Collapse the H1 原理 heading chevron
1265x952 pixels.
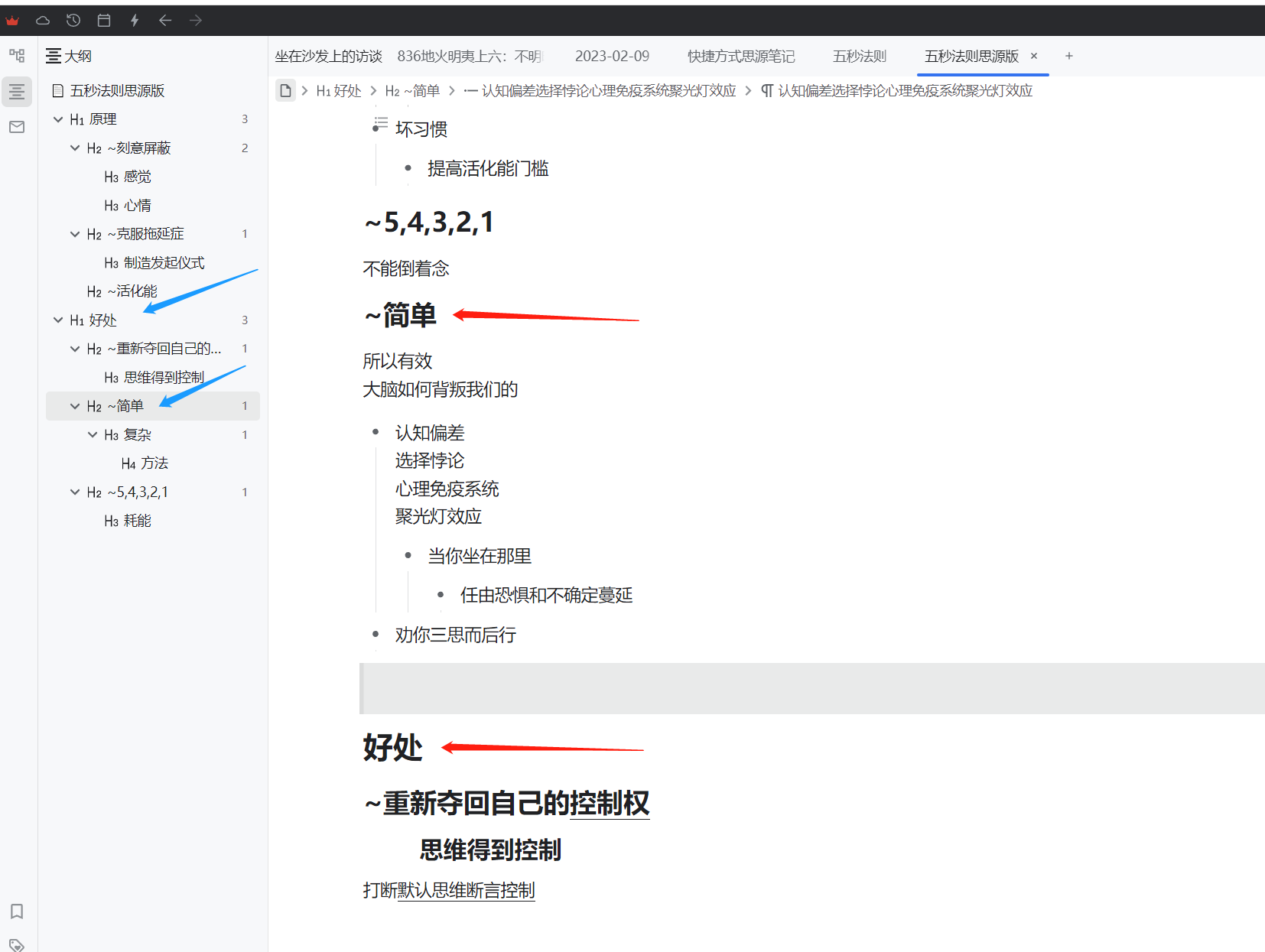(x=58, y=119)
